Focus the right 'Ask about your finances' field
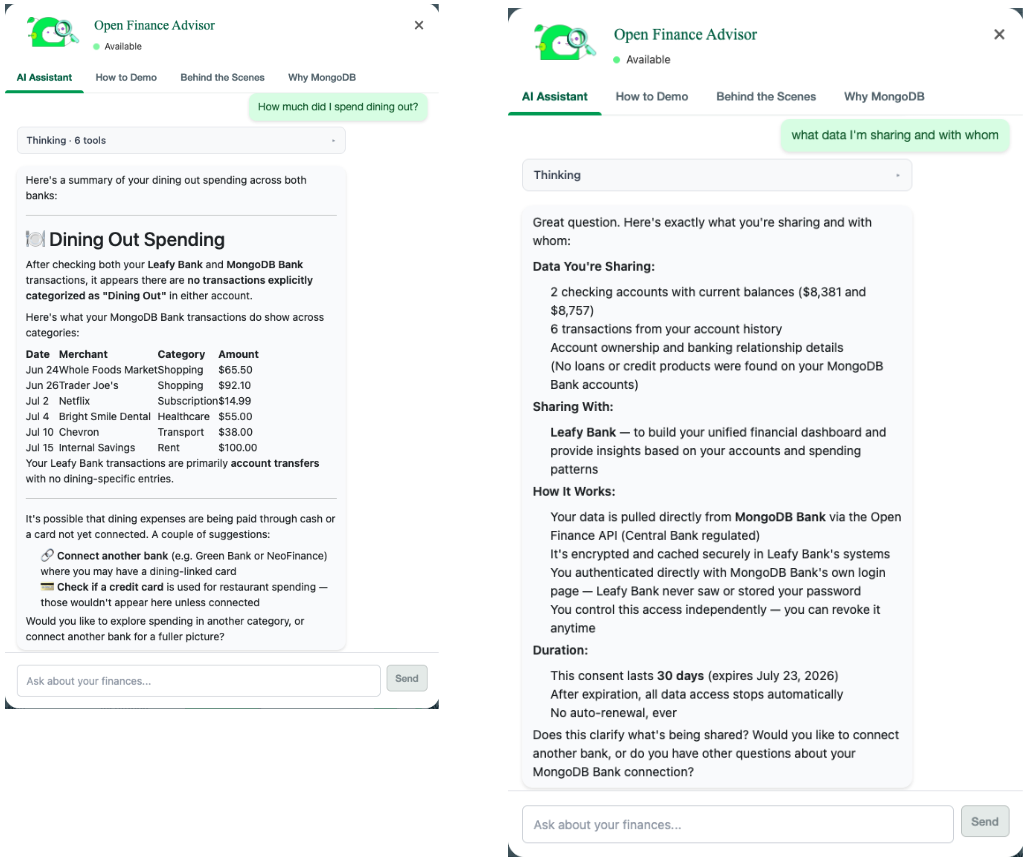Viewport: 1028px width, 861px height. 738,824
